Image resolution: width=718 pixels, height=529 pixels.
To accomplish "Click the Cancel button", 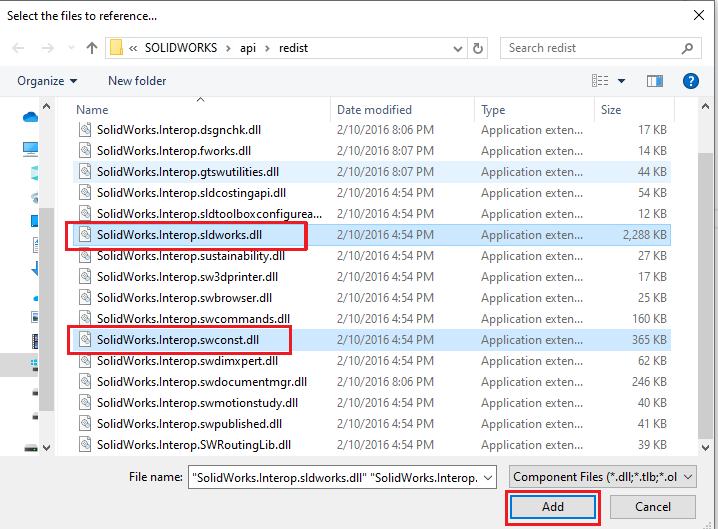I will tap(653, 507).
